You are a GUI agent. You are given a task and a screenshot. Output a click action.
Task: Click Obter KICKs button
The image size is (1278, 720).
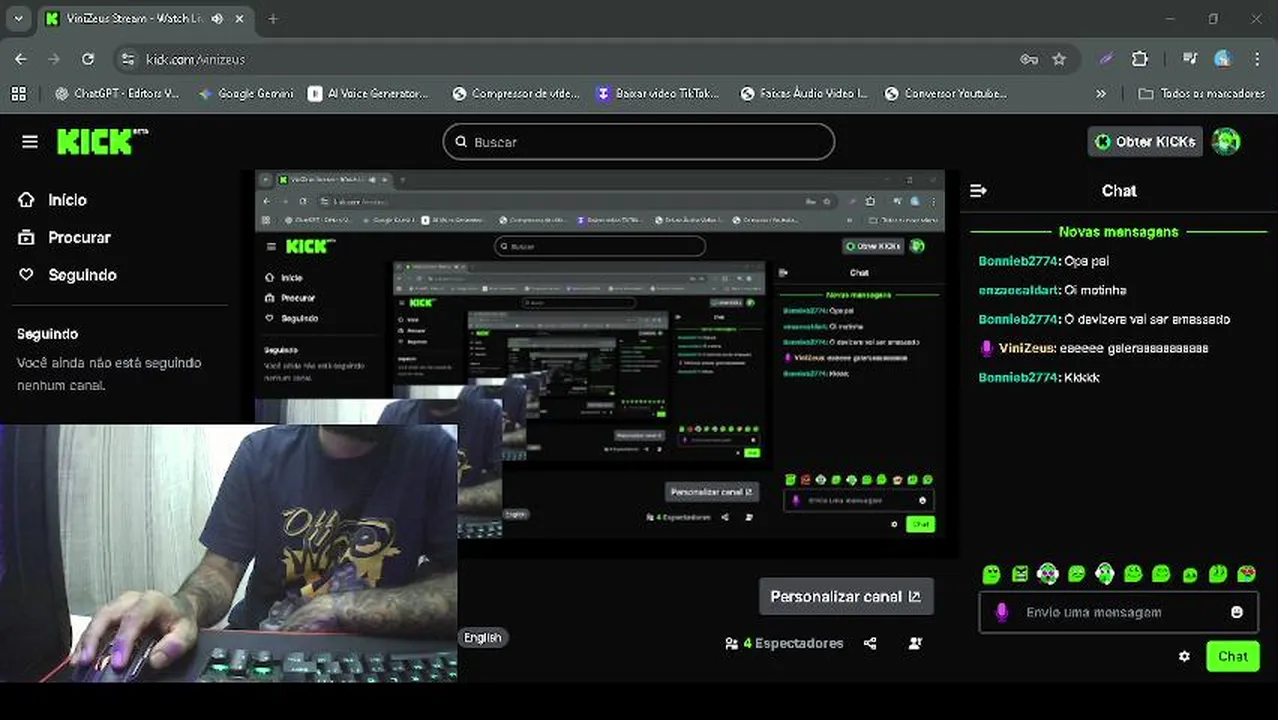coord(1145,141)
